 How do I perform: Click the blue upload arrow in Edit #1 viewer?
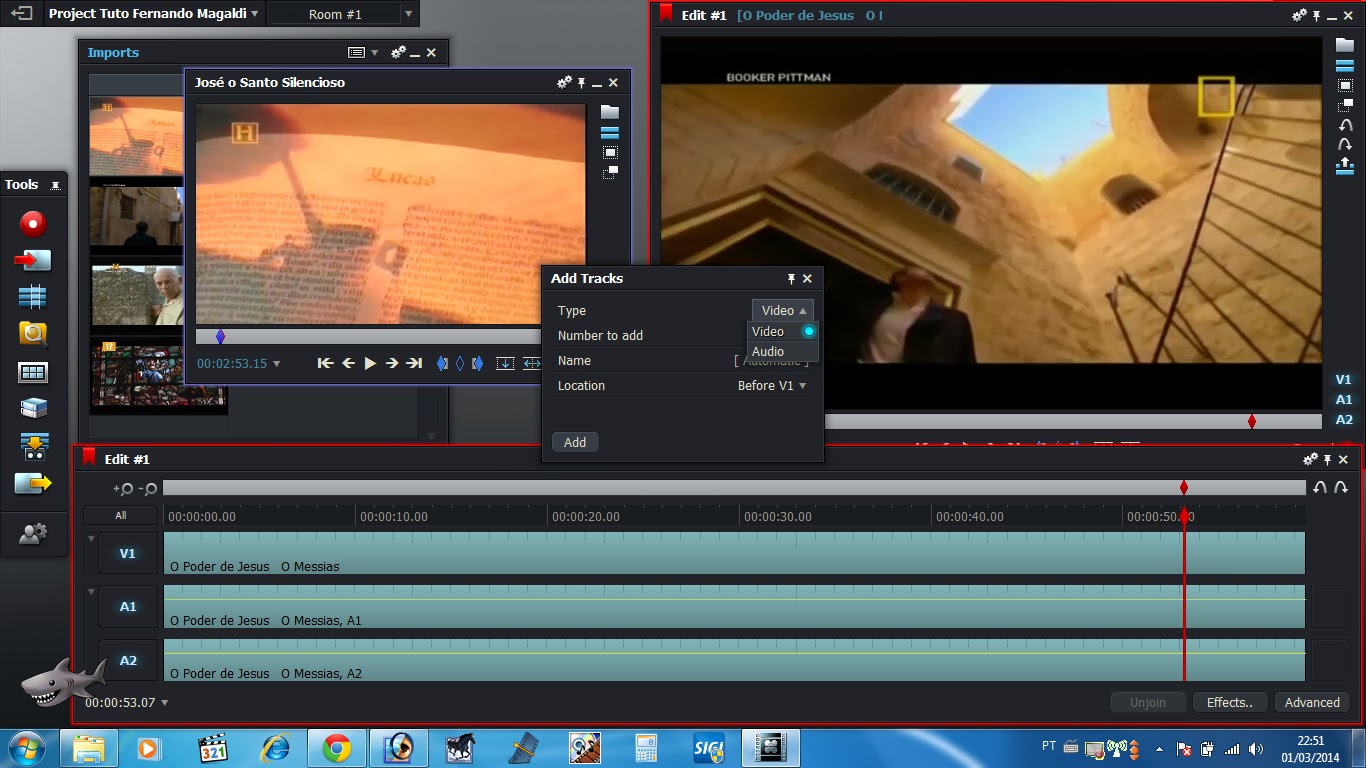click(x=1345, y=166)
